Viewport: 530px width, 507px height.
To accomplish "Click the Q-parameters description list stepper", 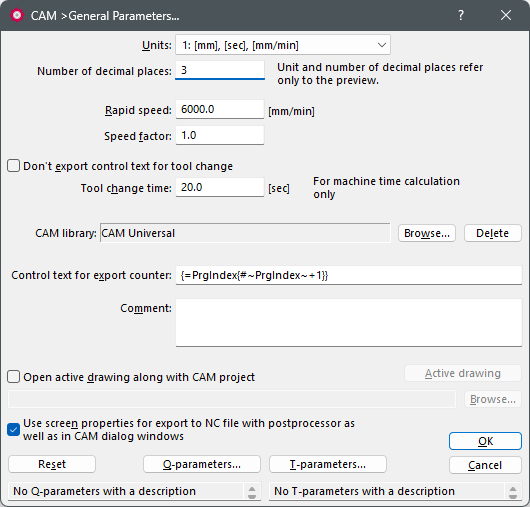I will [252, 492].
